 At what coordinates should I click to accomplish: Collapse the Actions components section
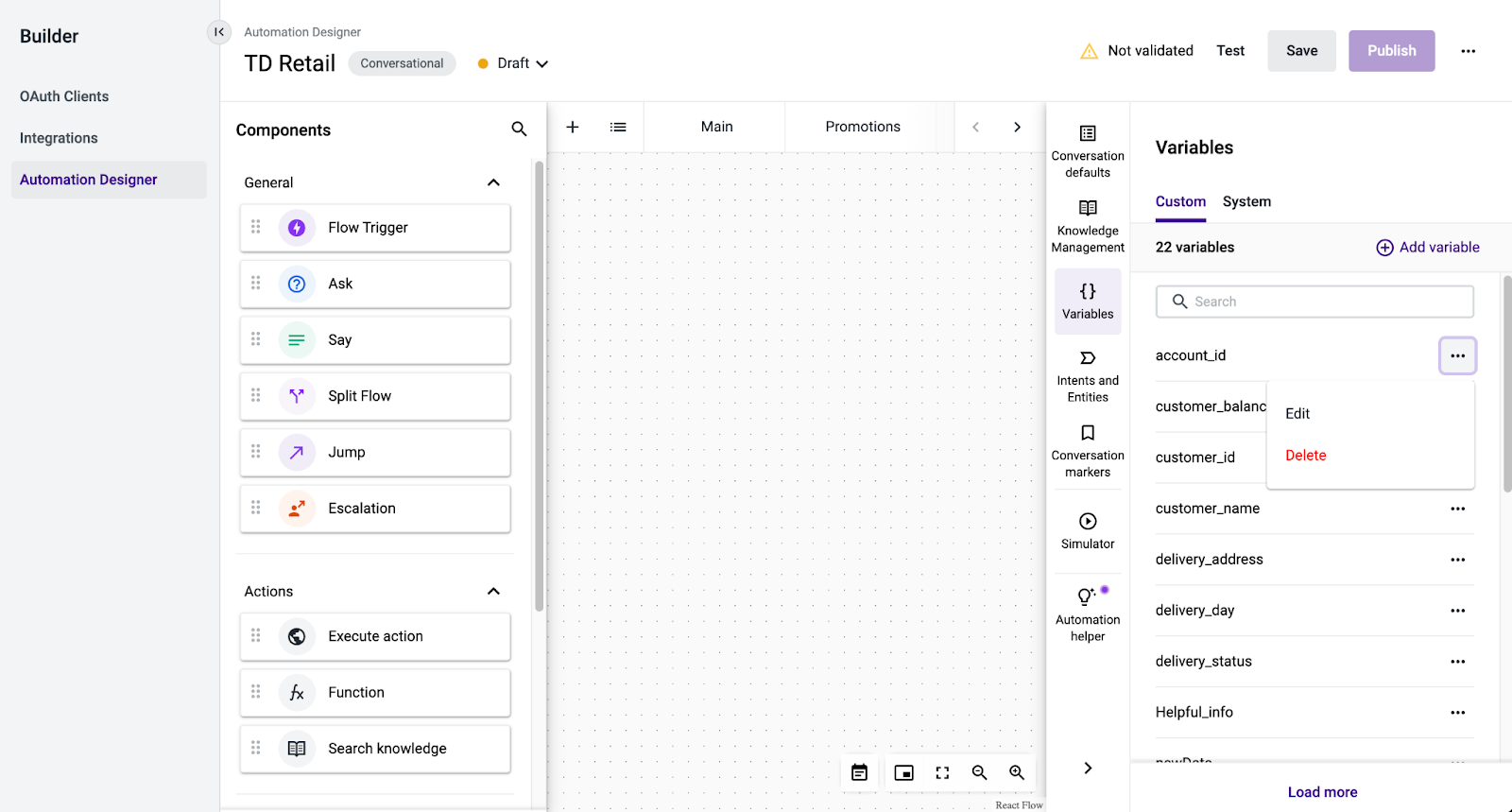point(493,591)
